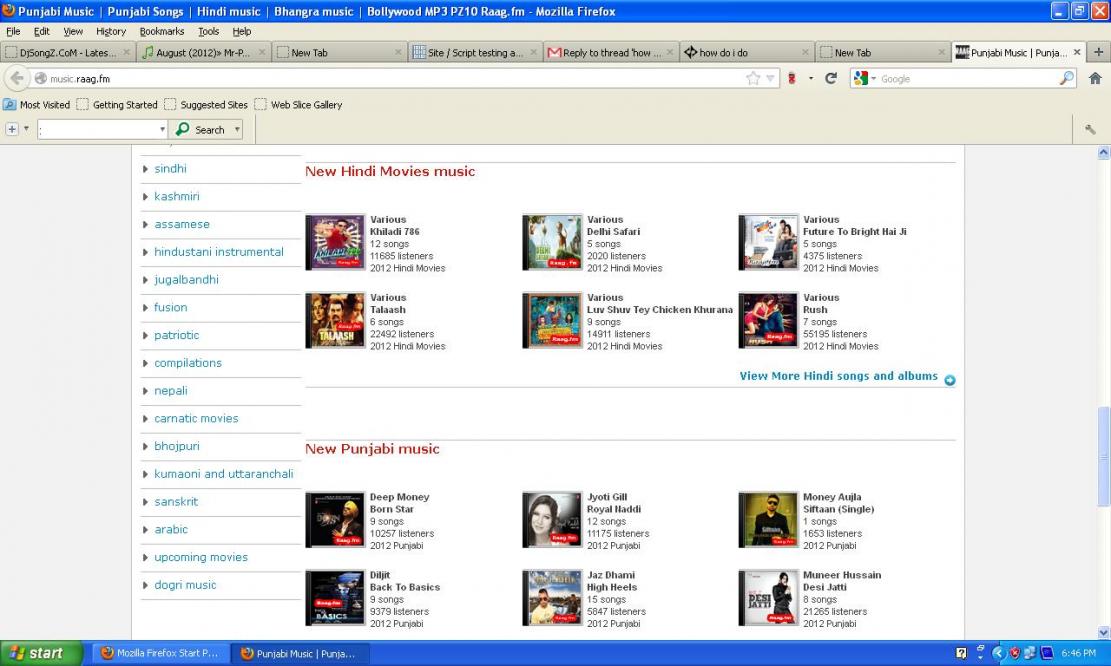Click the Siftaan (Single) album cover
The height and width of the screenshot is (666, 1111).
coord(768,520)
